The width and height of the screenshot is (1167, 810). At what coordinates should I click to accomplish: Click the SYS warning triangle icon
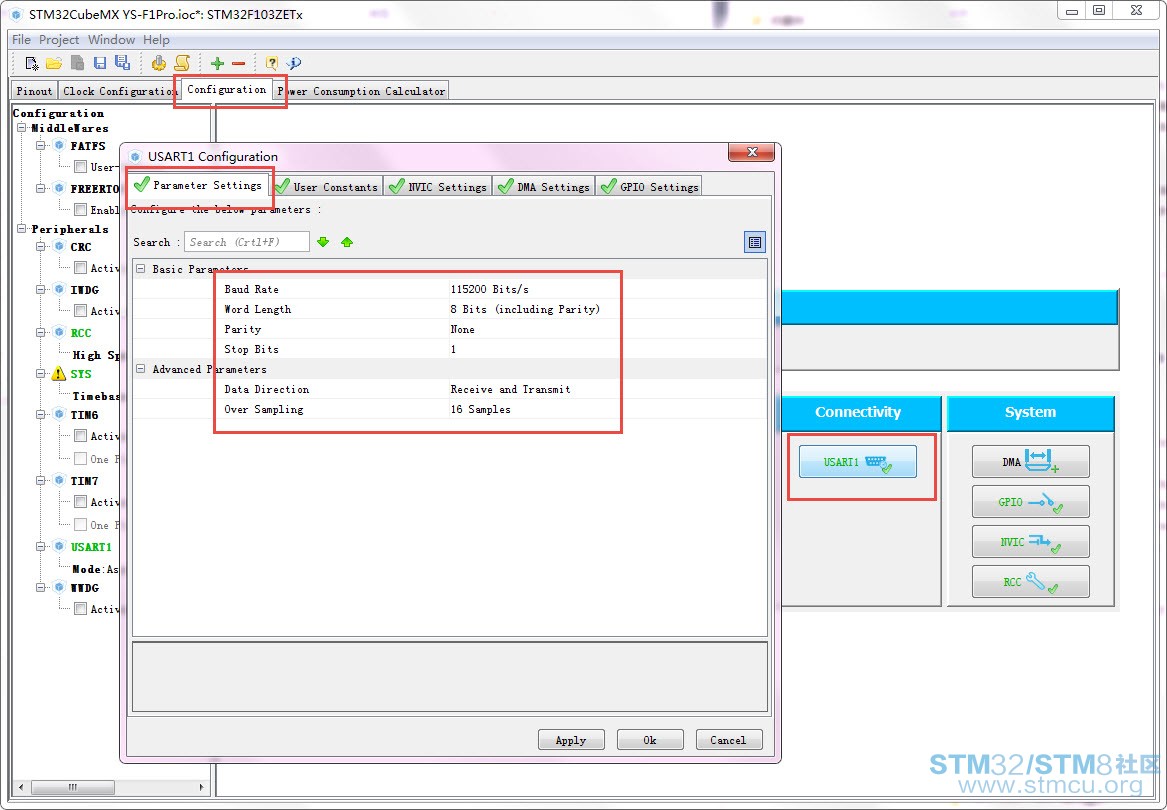[x=59, y=374]
